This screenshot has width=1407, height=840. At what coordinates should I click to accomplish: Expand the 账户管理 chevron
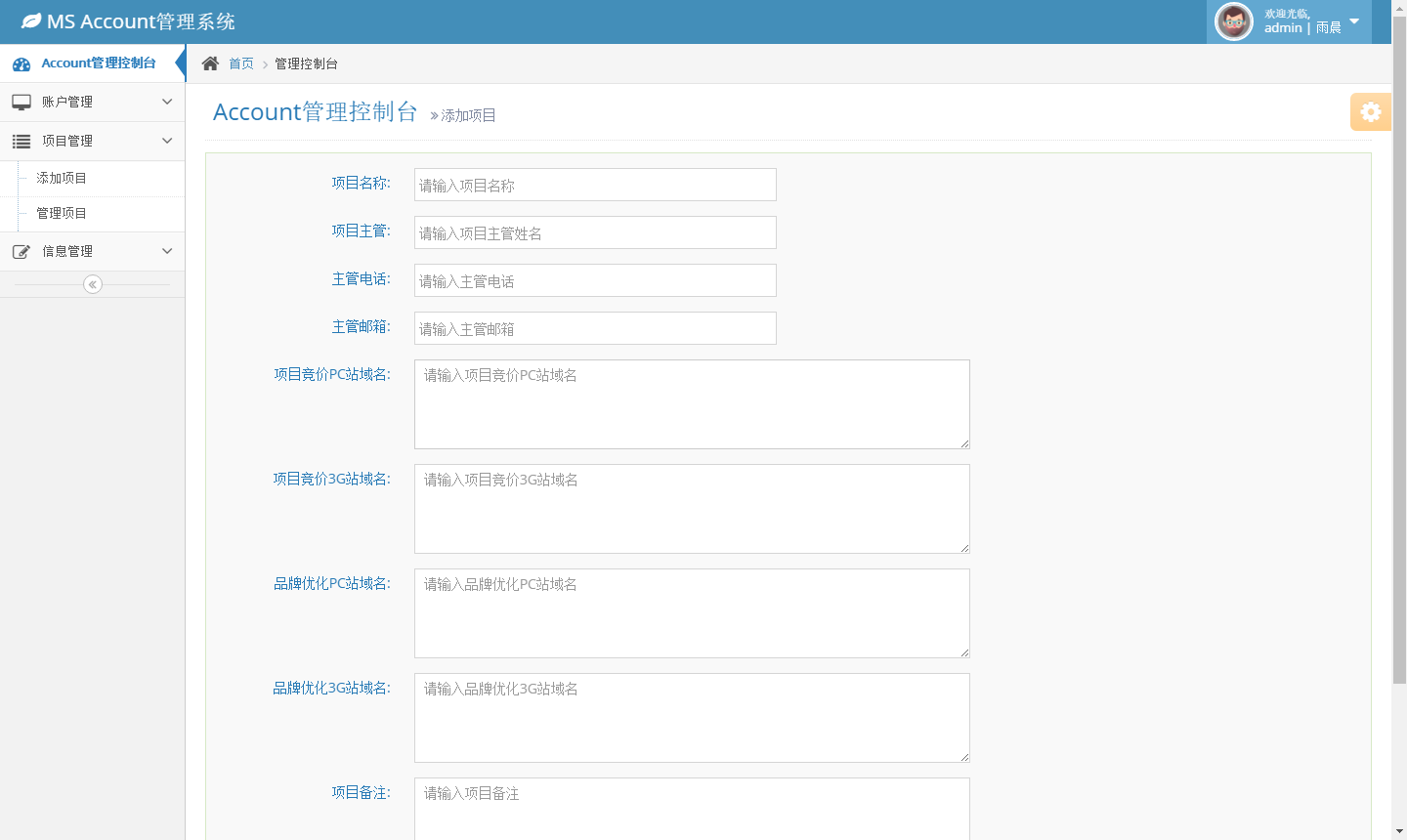click(x=167, y=102)
